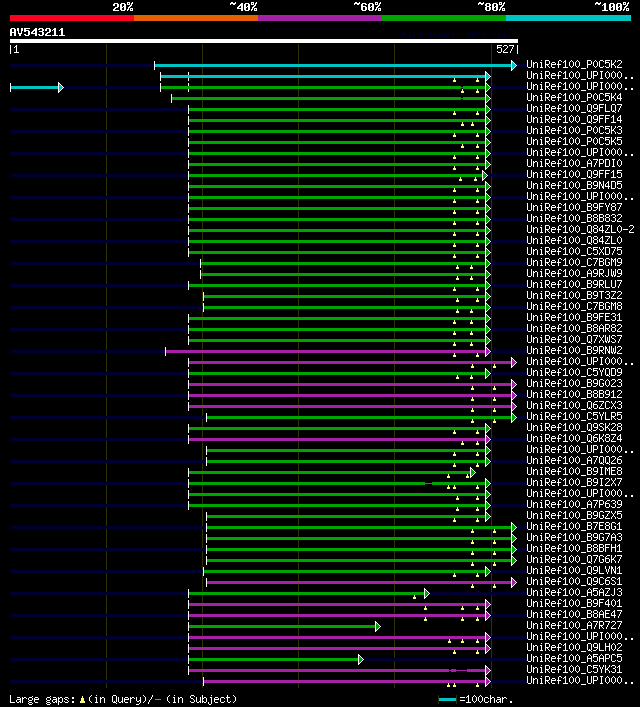
Task: Click the purple ~60% identity color segment
Action: coord(320,18)
